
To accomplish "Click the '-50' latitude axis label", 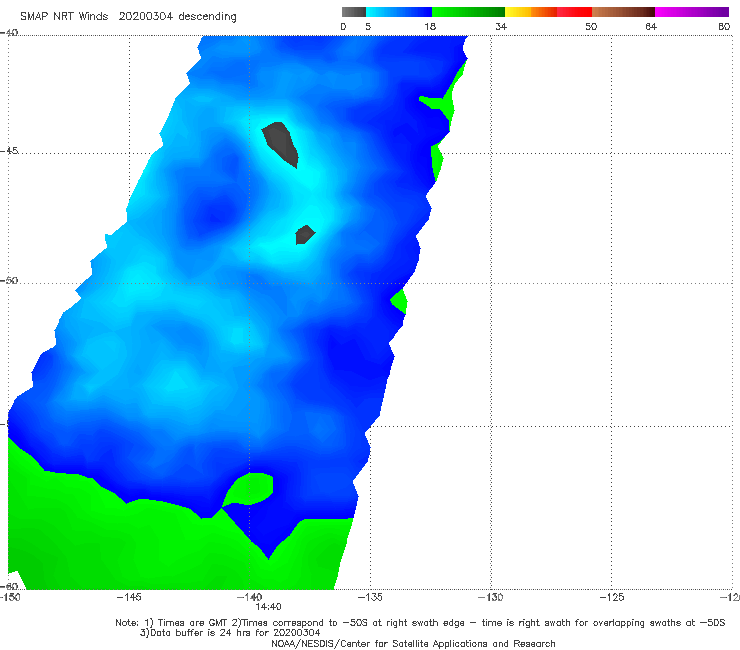I will point(9,280).
